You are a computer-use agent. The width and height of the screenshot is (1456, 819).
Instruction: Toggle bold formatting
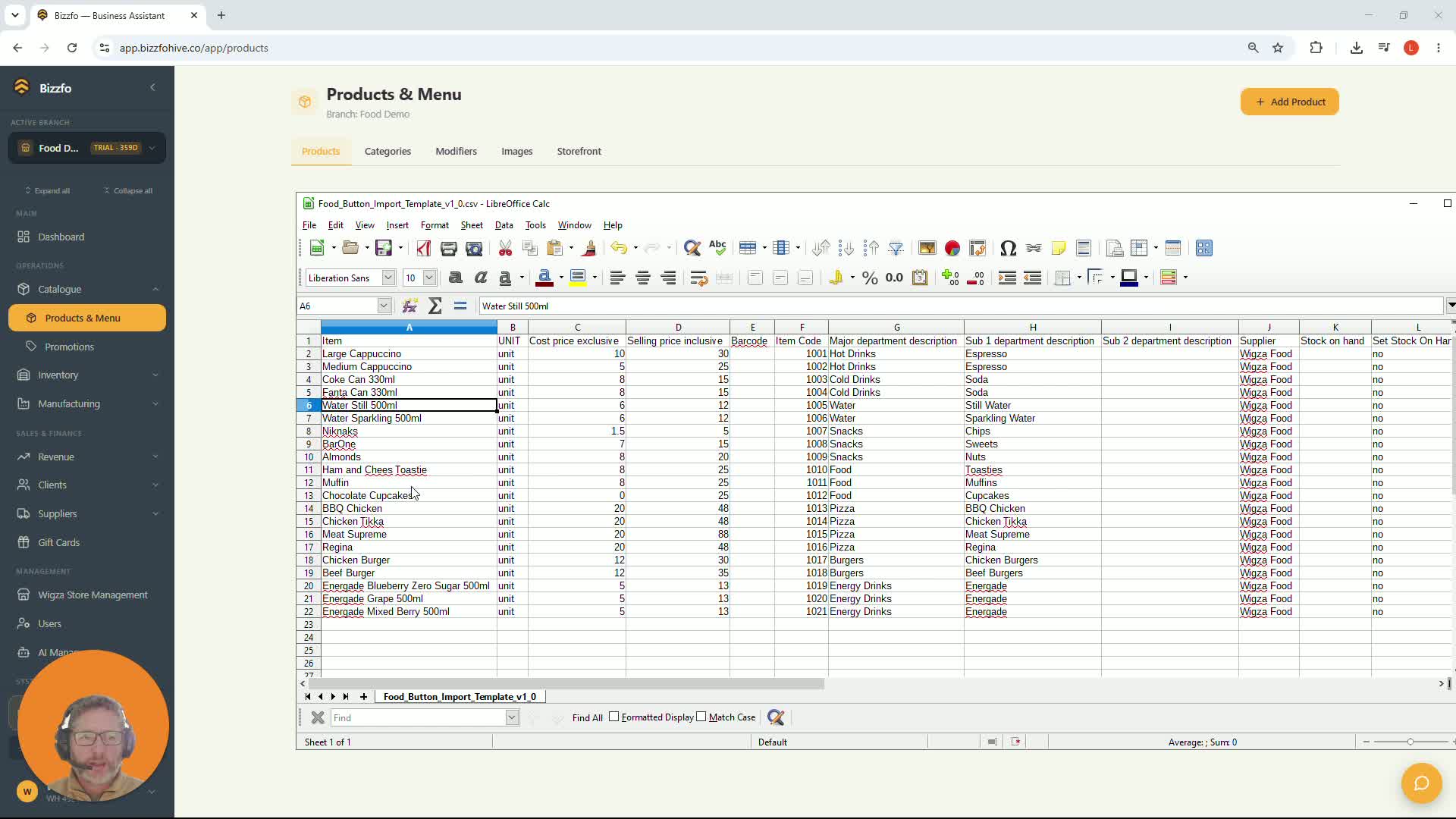[455, 278]
